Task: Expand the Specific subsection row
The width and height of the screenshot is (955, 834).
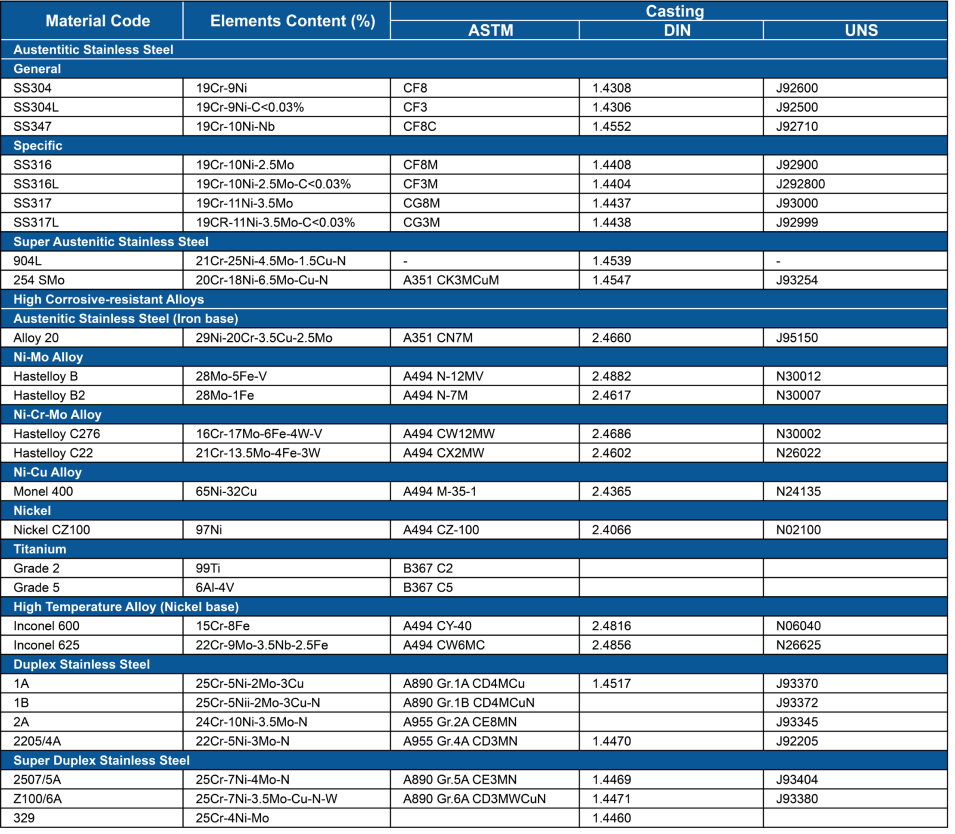Action: 38,146
